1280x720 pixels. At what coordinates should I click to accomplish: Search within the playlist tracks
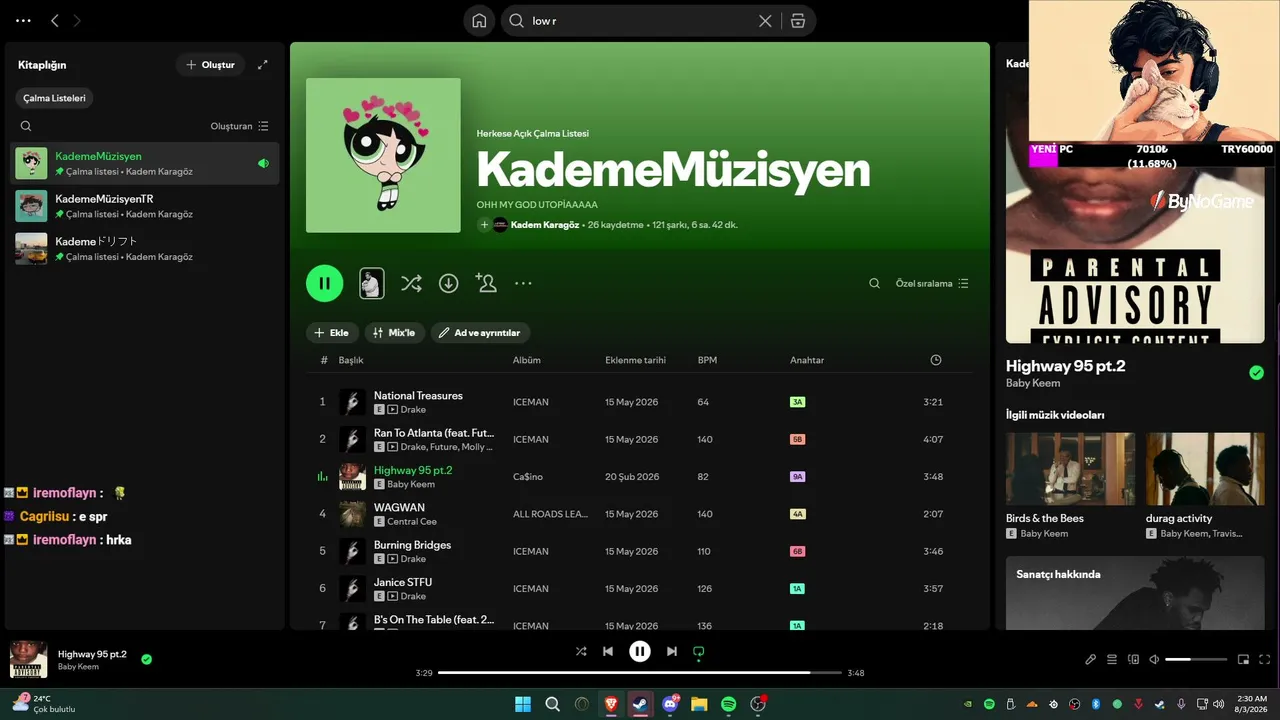pos(874,284)
